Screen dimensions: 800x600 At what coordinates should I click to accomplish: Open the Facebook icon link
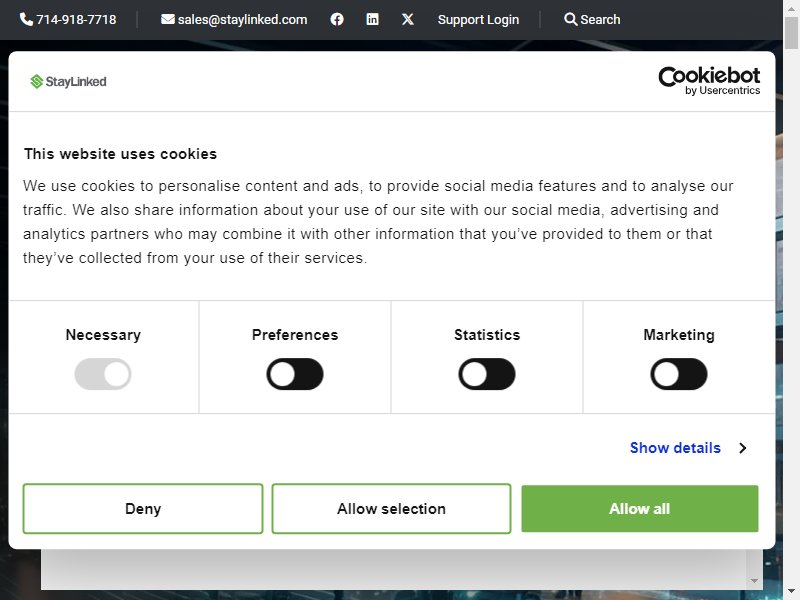(x=337, y=19)
